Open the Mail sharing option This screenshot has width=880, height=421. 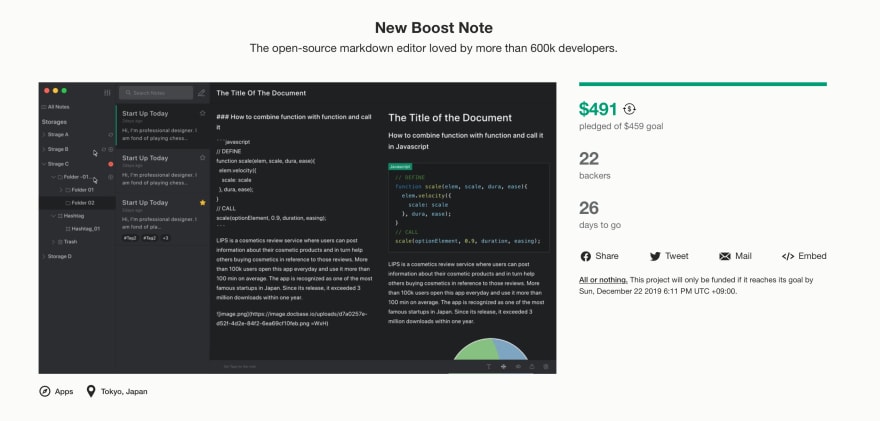[x=735, y=256]
